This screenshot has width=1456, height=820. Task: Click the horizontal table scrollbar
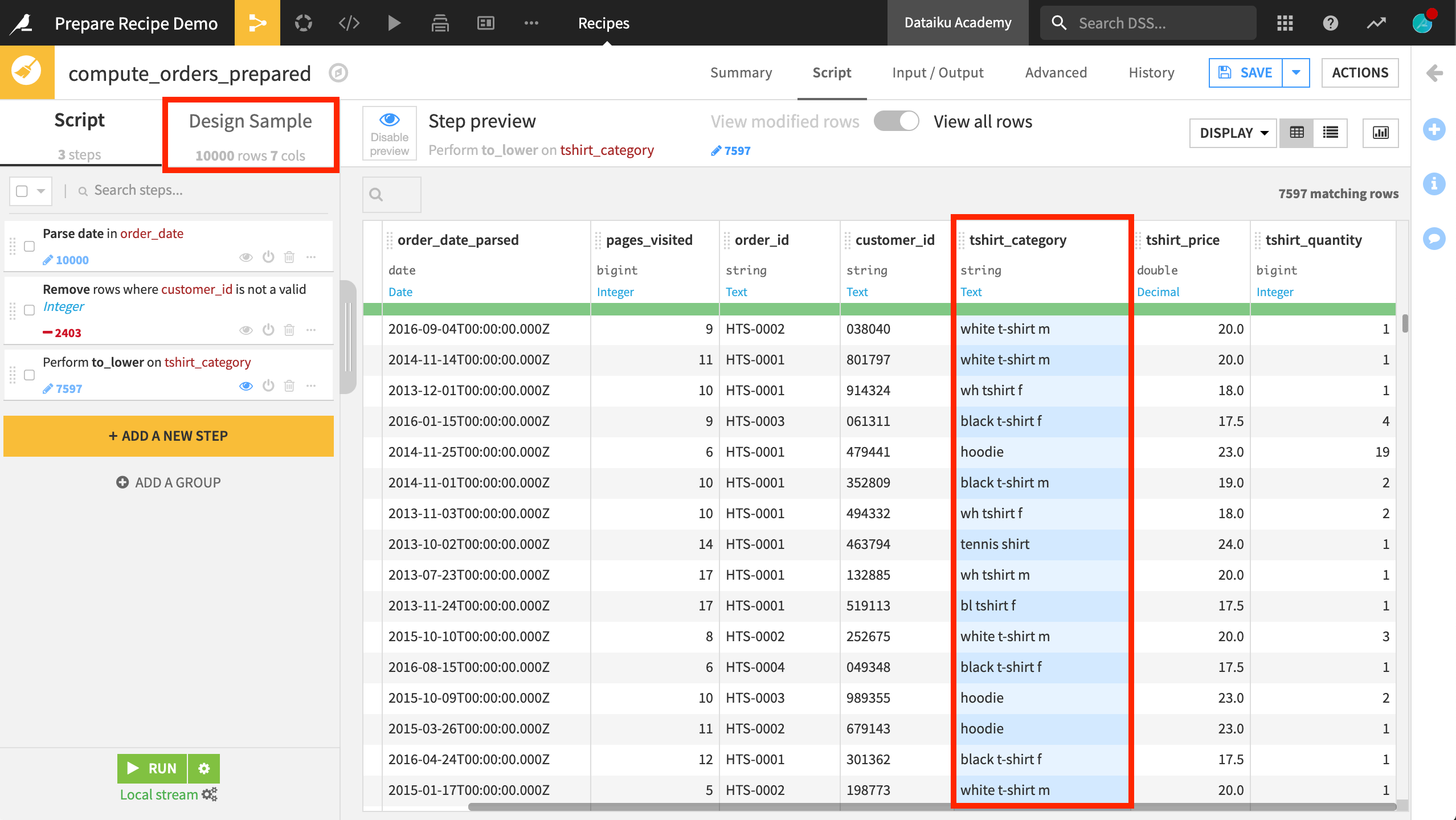[932, 806]
